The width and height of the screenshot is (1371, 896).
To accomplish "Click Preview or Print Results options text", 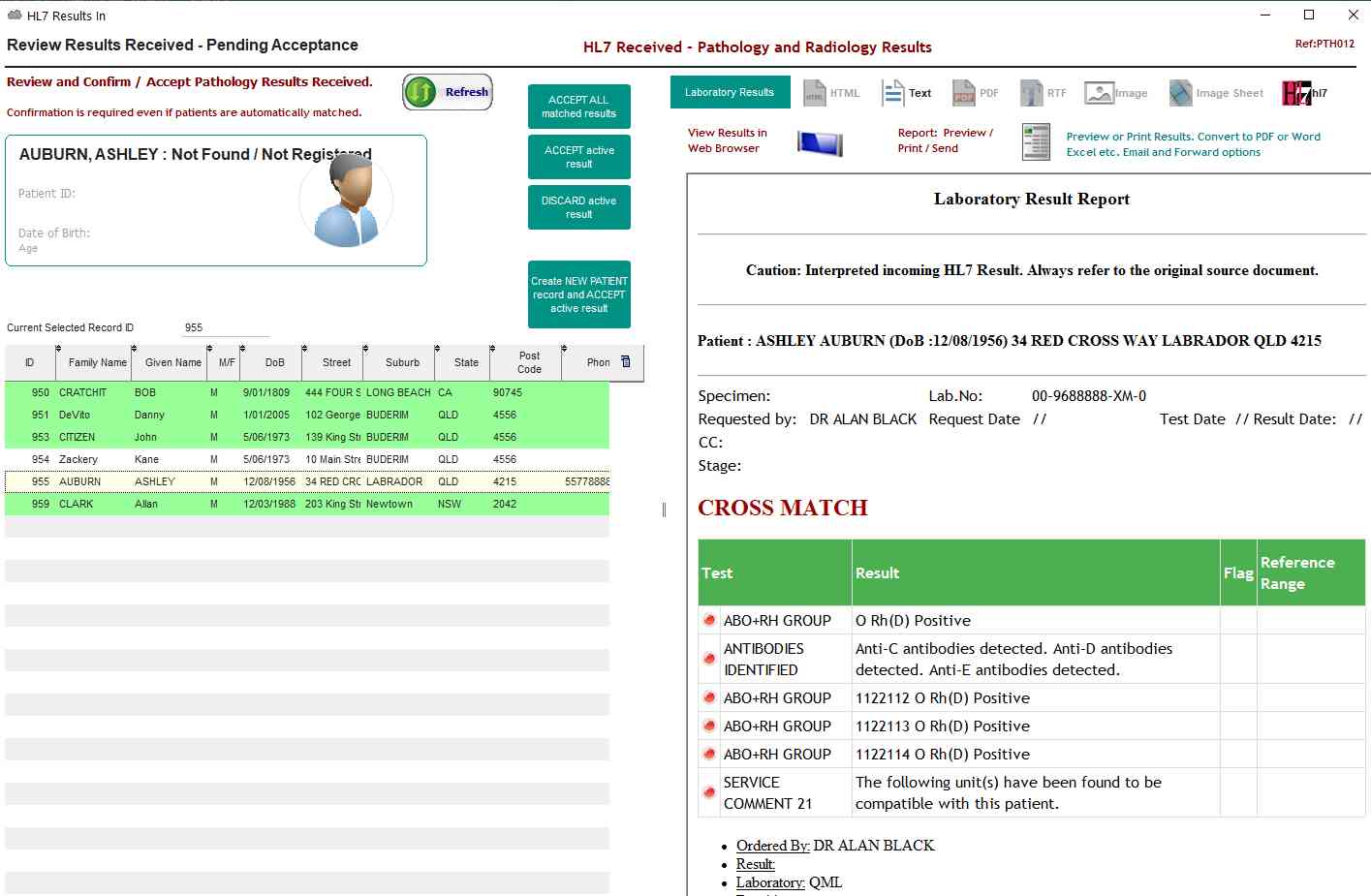I will click(x=1193, y=144).
